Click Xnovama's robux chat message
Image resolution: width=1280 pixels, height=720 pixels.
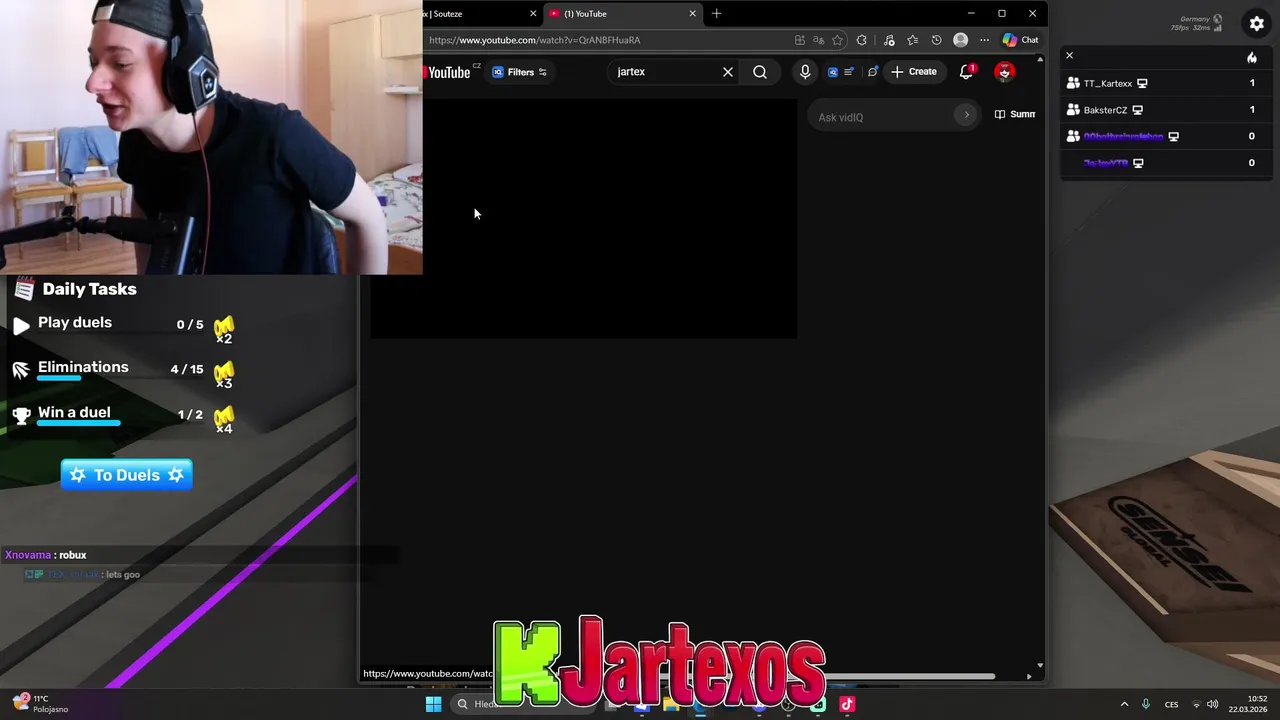coord(46,555)
